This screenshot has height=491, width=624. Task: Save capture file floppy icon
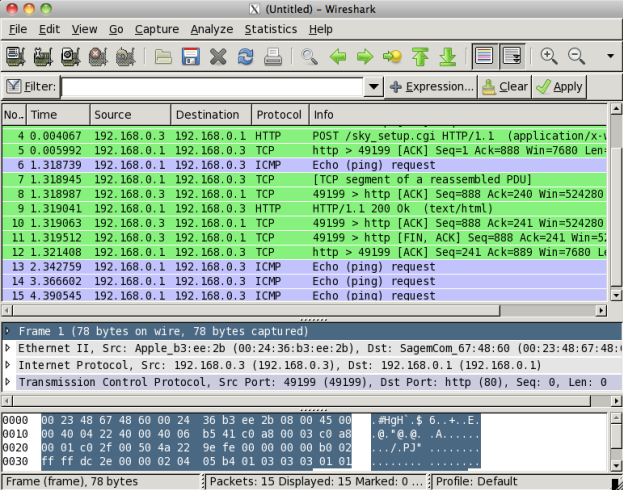[191, 56]
